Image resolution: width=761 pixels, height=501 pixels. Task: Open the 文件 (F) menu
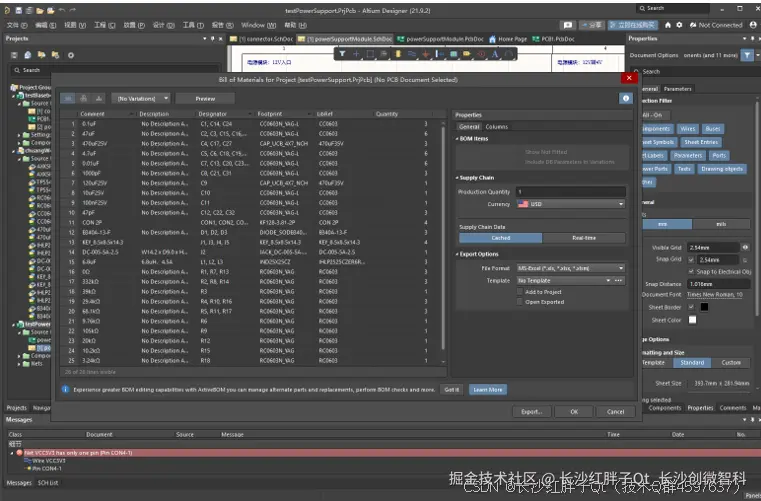[17, 25]
